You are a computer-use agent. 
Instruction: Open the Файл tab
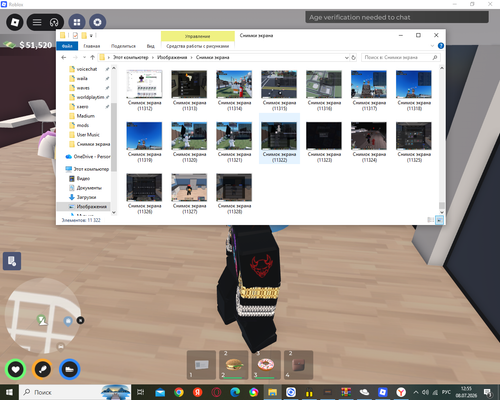point(67,46)
